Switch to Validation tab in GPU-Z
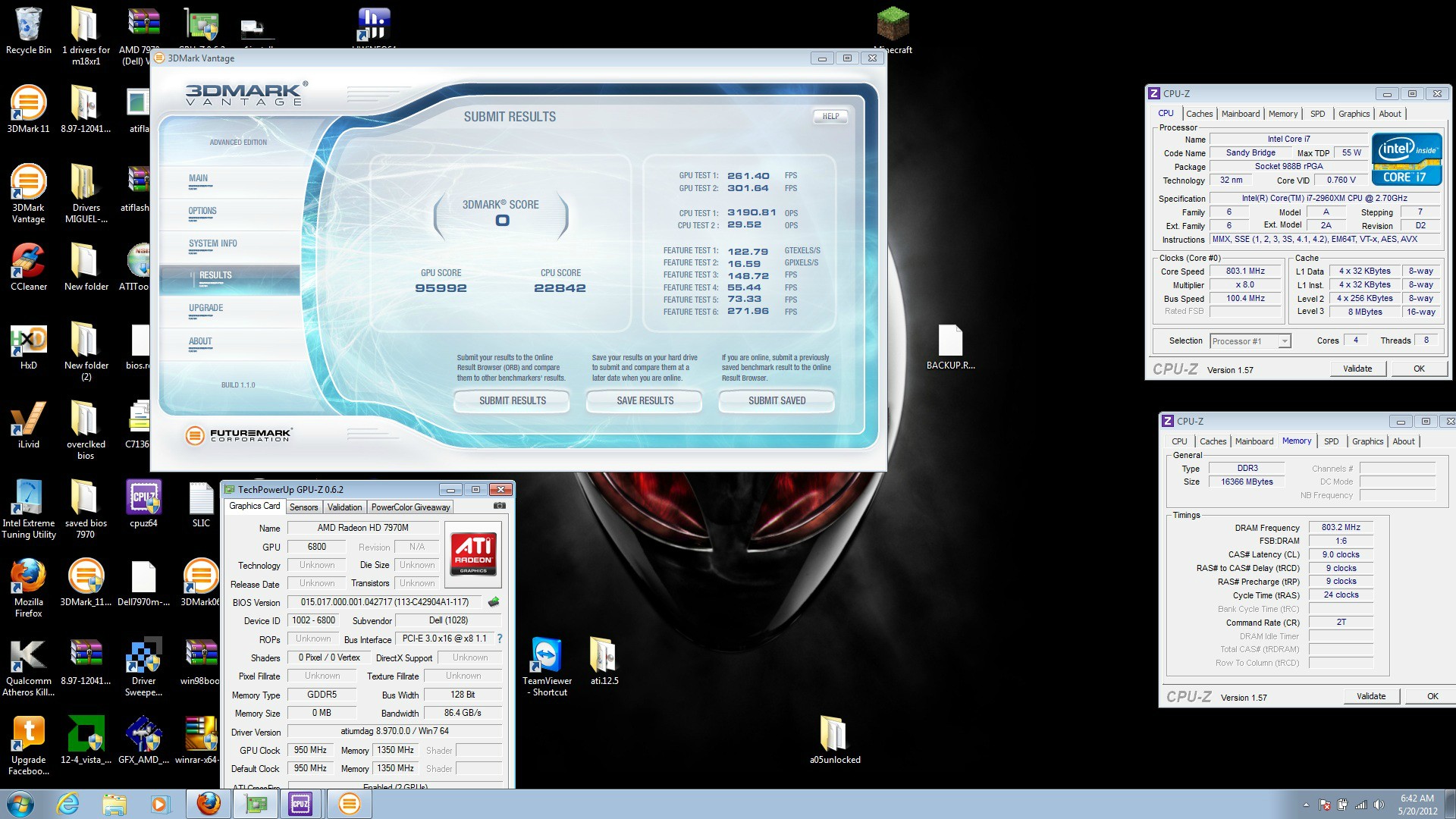Viewport: 1456px width, 819px height. 344,507
